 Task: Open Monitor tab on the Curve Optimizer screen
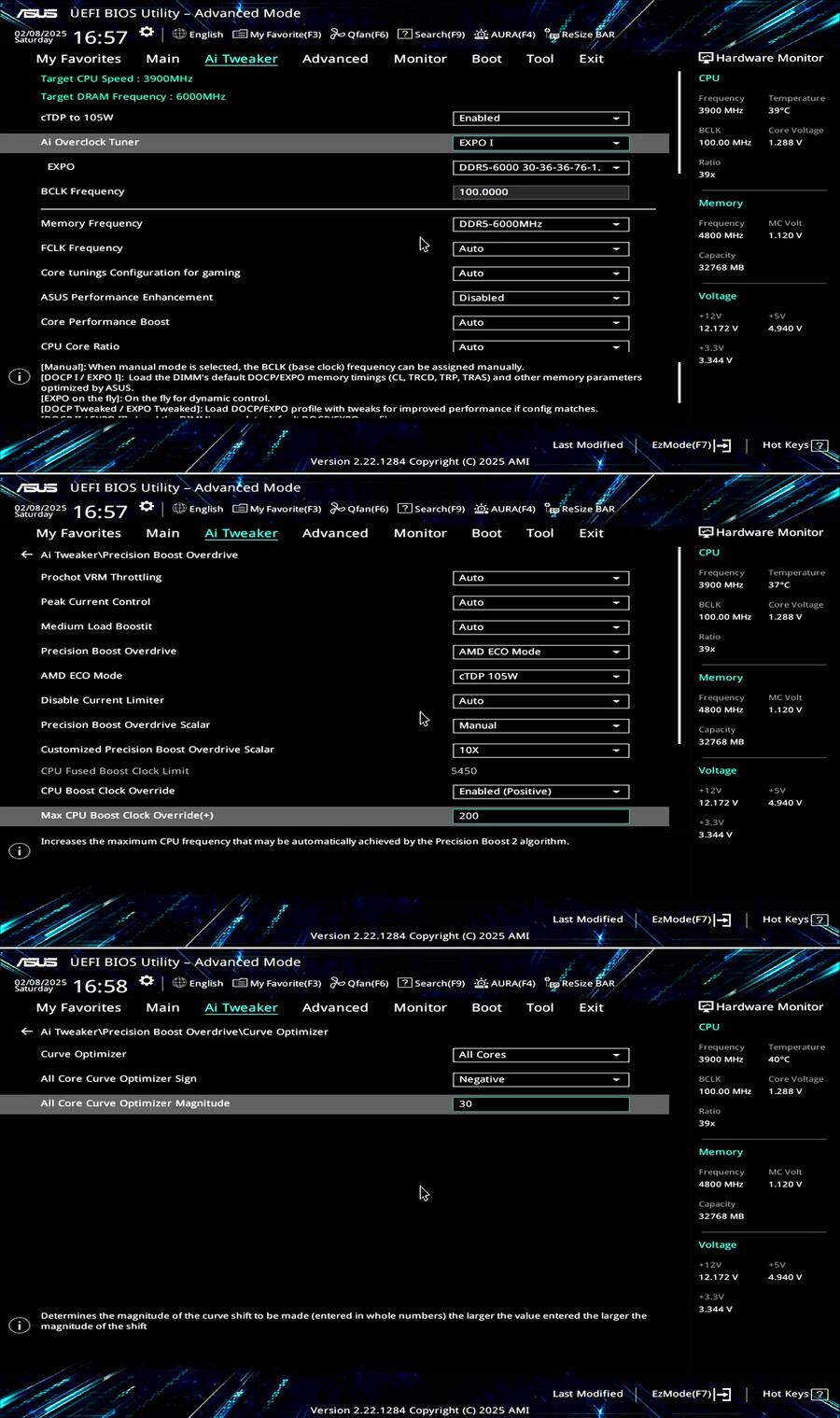point(420,1007)
